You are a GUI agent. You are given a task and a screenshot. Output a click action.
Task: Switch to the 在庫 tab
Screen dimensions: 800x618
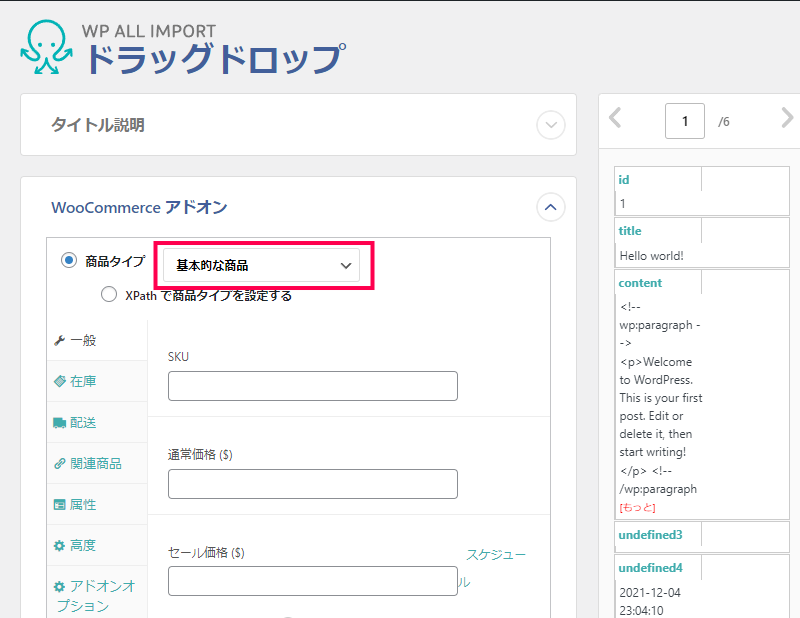click(97, 381)
